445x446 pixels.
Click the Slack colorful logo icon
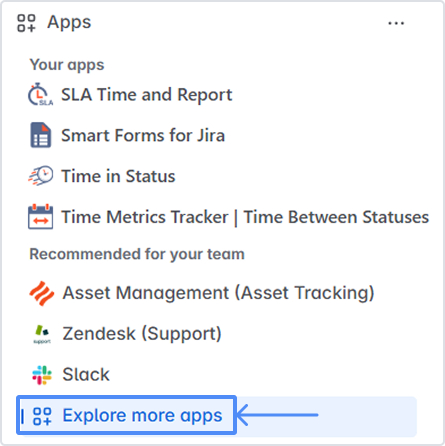(x=42, y=375)
